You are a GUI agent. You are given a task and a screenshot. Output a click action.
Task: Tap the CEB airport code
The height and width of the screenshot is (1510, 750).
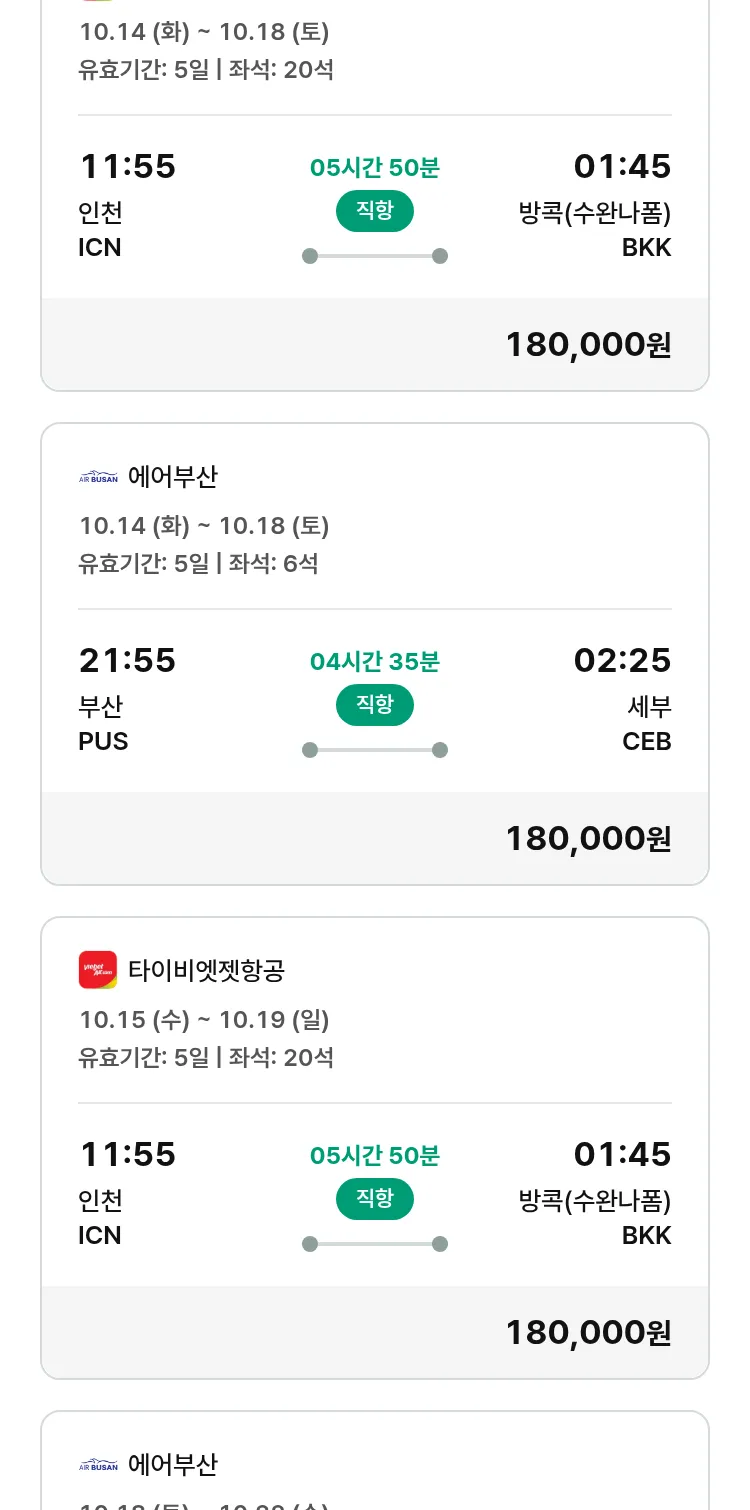click(x=647, y=742)
